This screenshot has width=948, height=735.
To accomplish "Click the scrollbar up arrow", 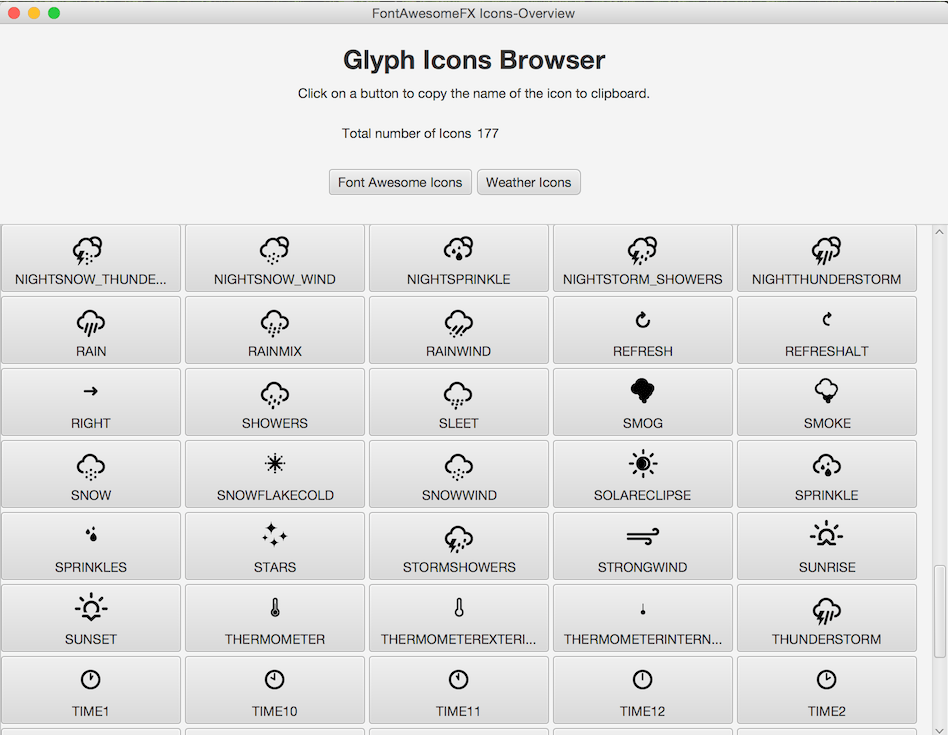I will click(x=939, y=232).
